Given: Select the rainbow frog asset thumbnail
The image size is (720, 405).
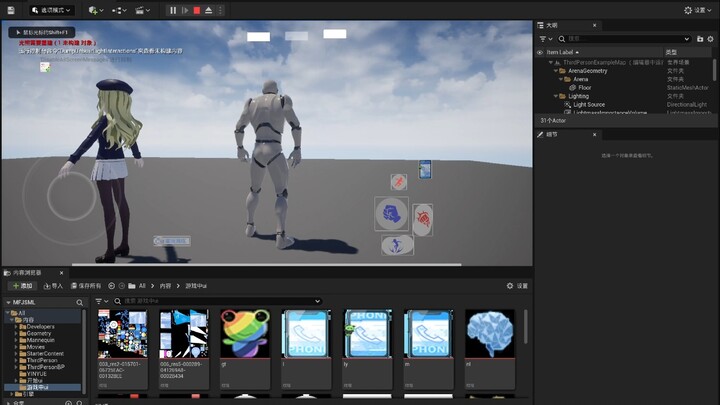Looking at the screenshot, I should [x=245, y=334].
